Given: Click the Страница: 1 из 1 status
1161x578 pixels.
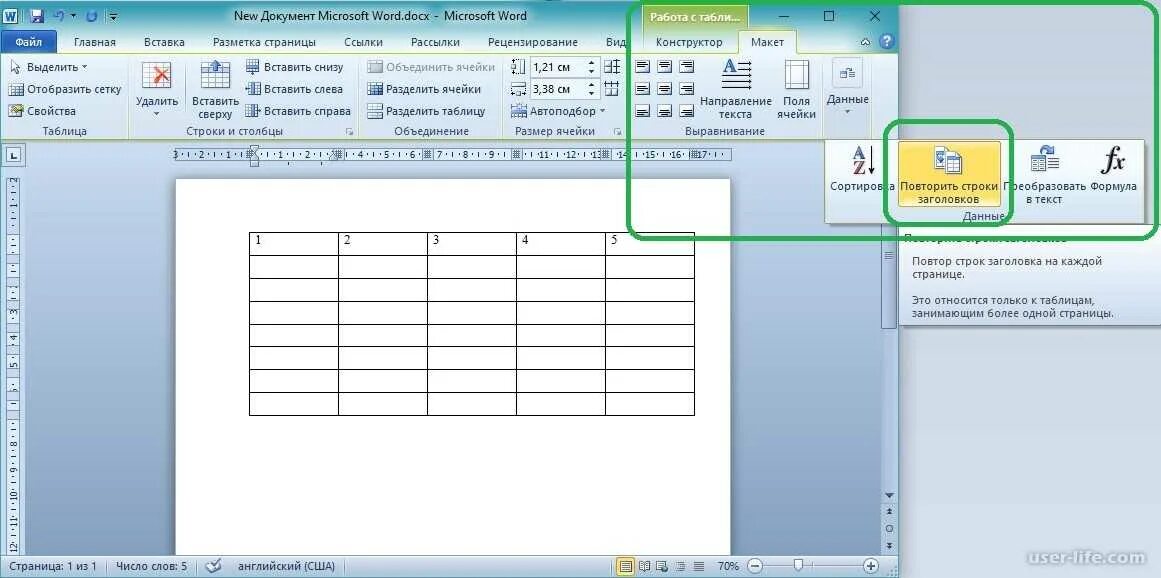Looking at the screenshot, I should [53, 566].
